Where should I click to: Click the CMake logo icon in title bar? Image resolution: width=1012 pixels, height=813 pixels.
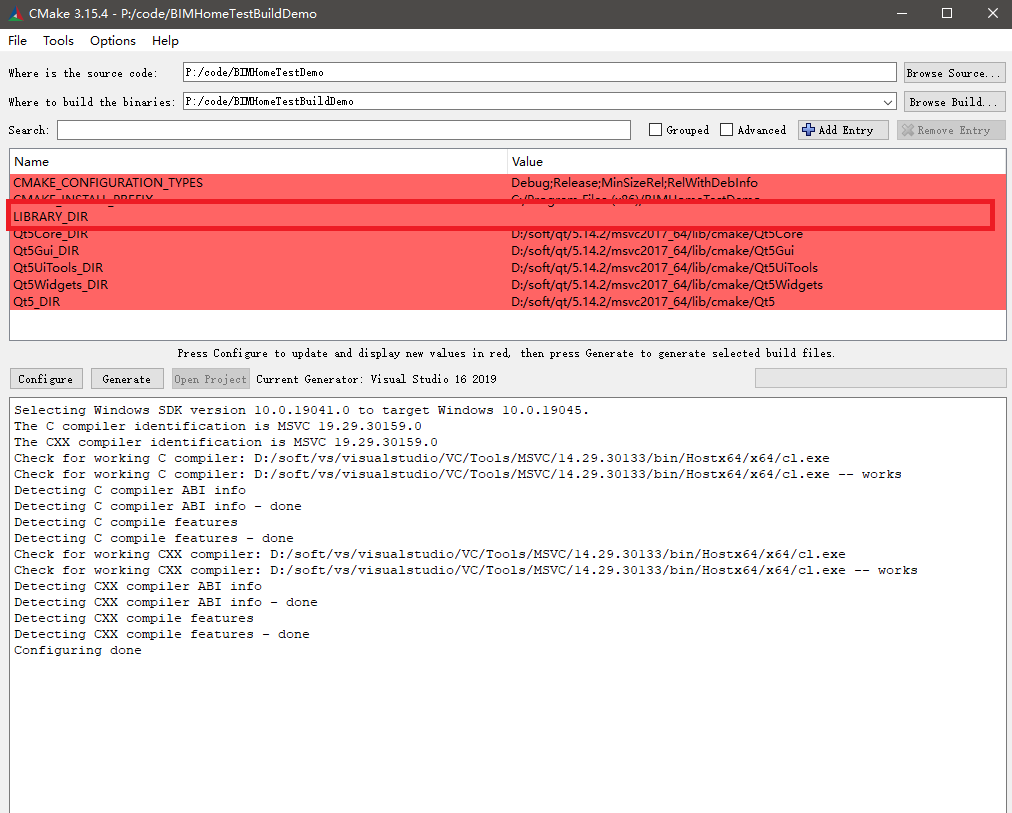[x=13, y=13]
